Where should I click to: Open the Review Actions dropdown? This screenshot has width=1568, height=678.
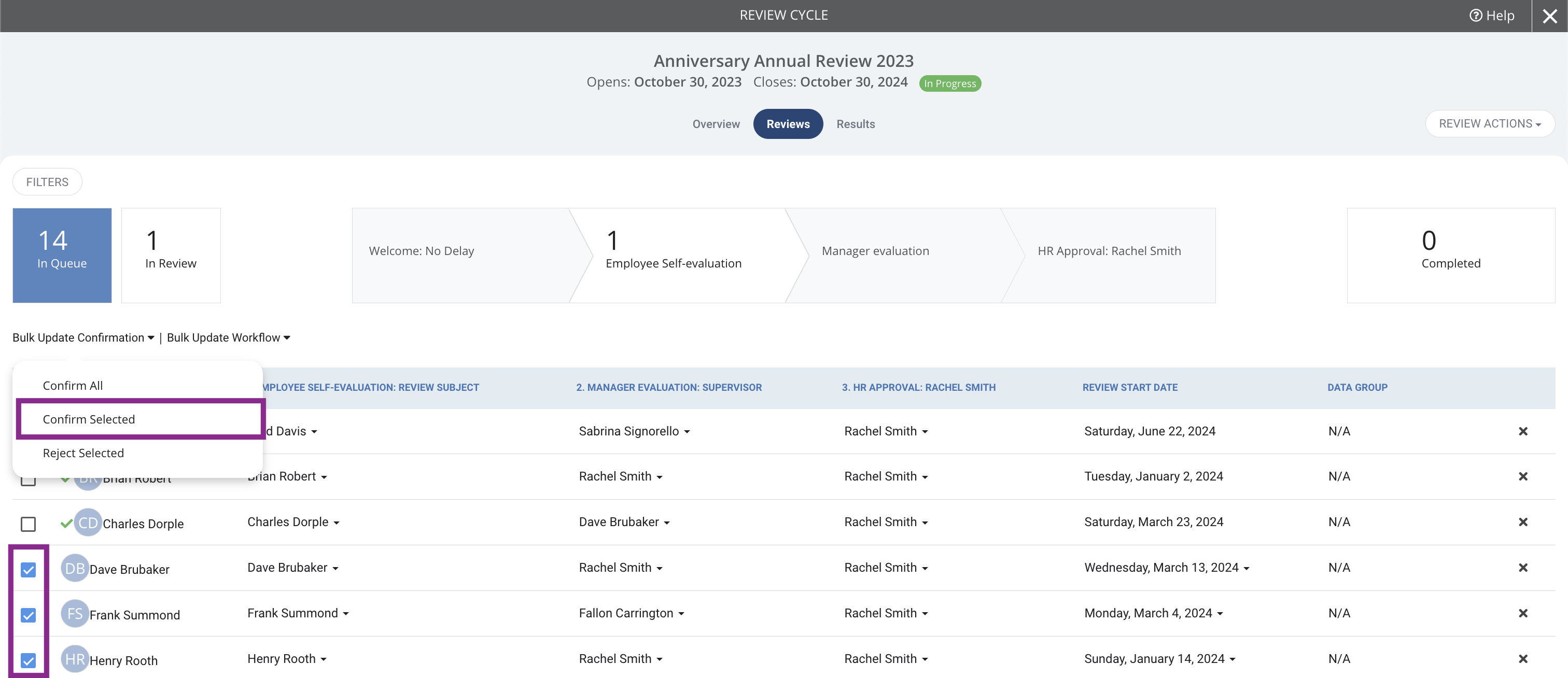1490,124
